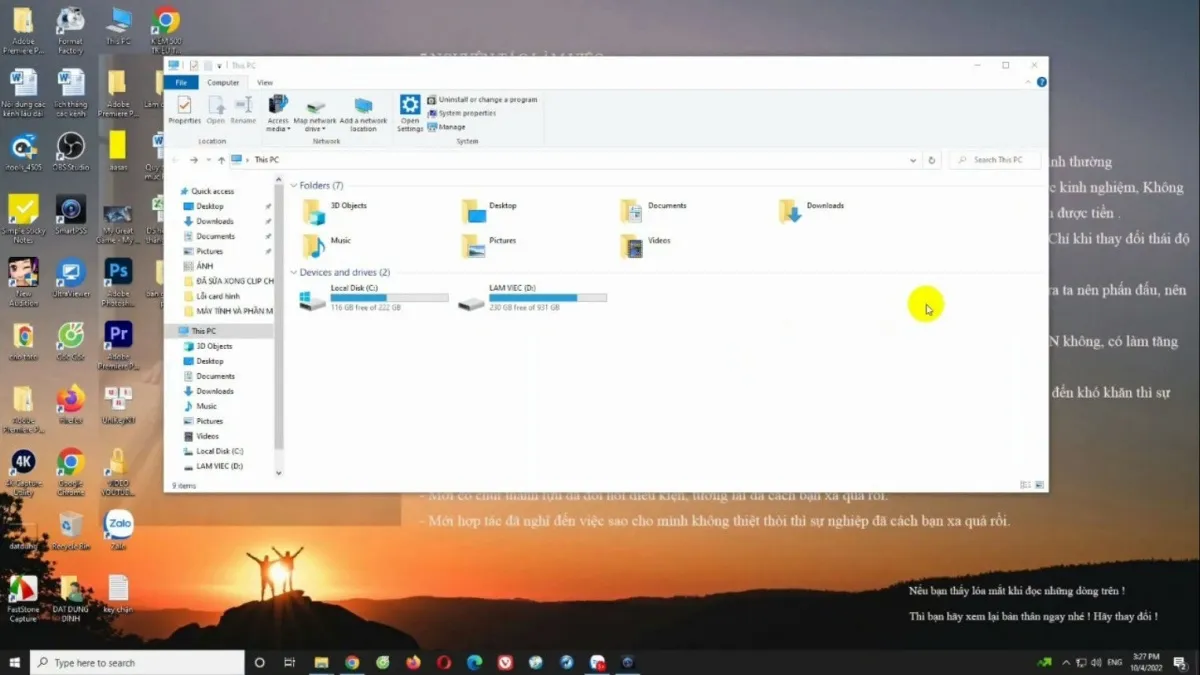Open the address bar history dropdown

(x=913, y=160)
